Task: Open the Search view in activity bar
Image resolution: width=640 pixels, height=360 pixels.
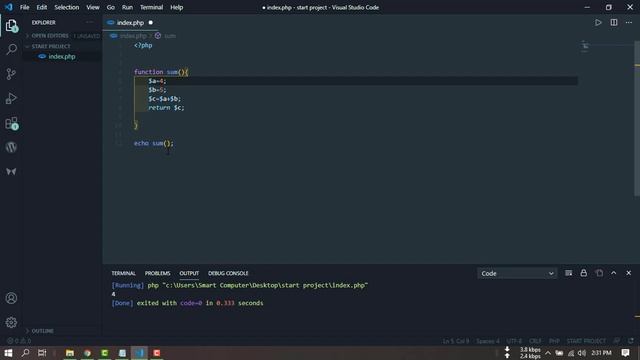Action: pos(11,50)
